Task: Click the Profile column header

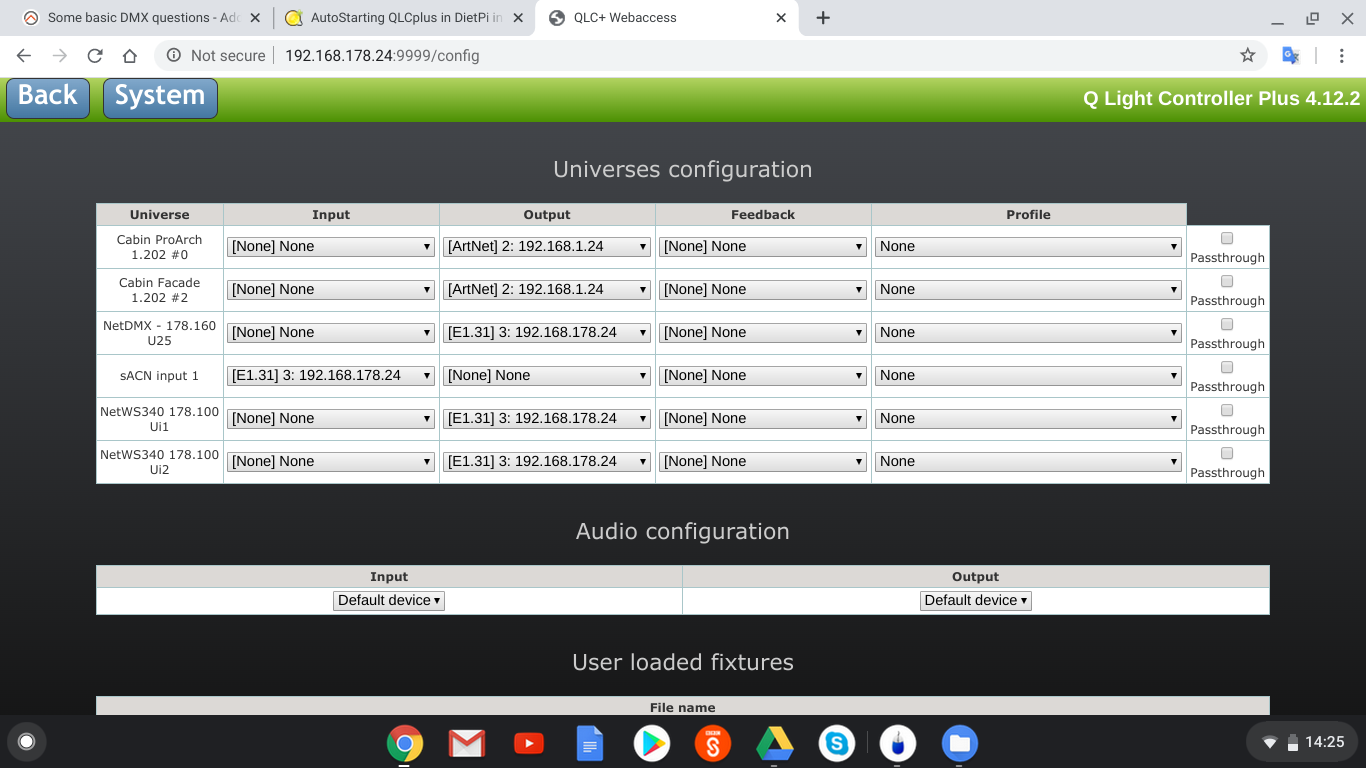Action: coord(1029,215)
